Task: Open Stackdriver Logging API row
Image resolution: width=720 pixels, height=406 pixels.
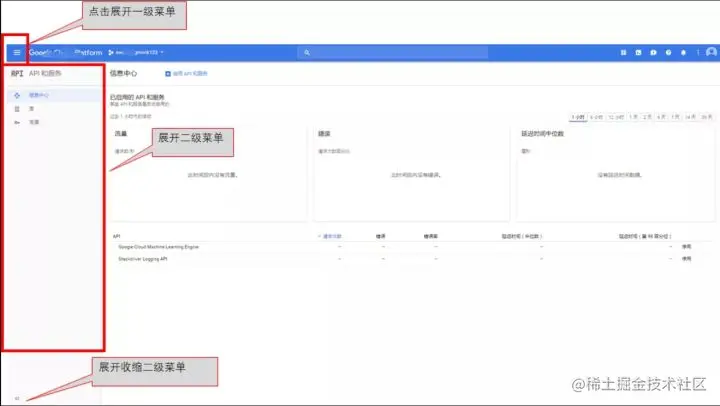Action: pyautogui.click(x=143, y=259)
